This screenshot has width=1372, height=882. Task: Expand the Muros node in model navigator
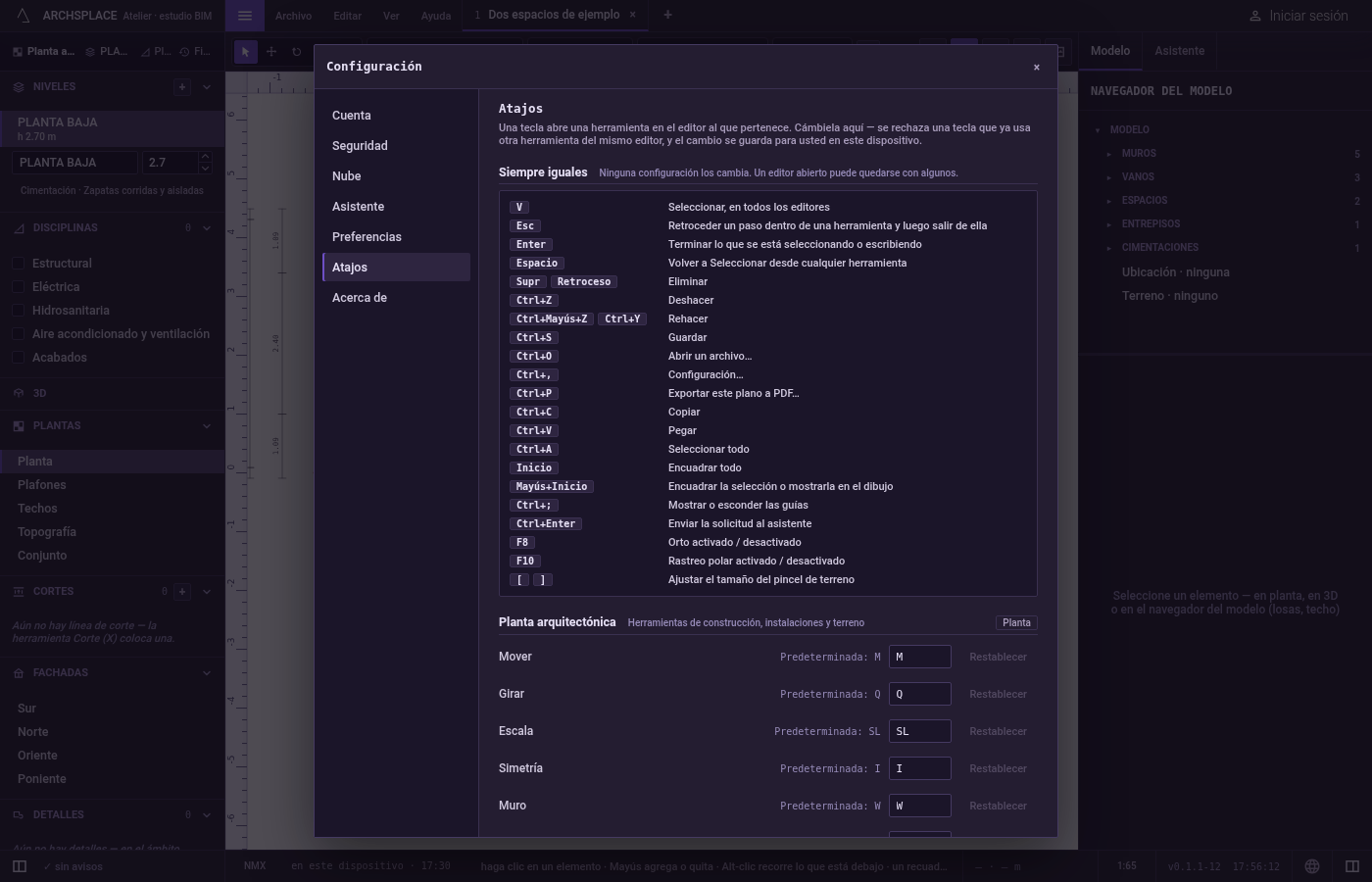click(1109, 154)
